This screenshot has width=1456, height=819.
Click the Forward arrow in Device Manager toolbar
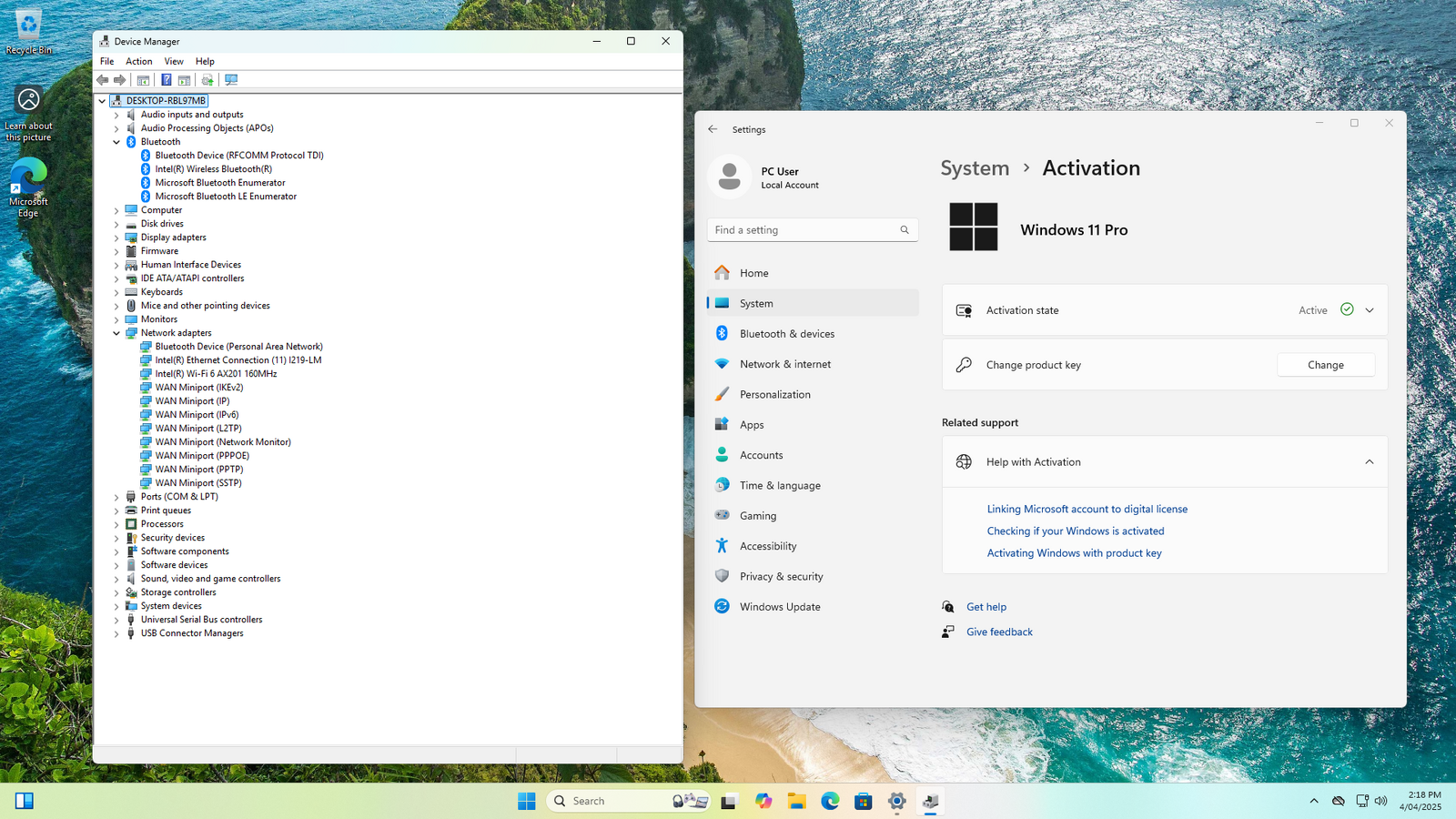[x=120, y=80]
